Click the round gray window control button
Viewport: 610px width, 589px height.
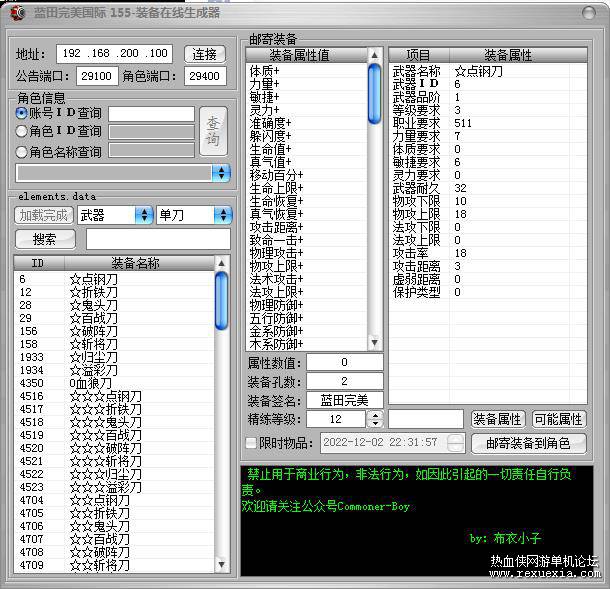tap(589, 12)
